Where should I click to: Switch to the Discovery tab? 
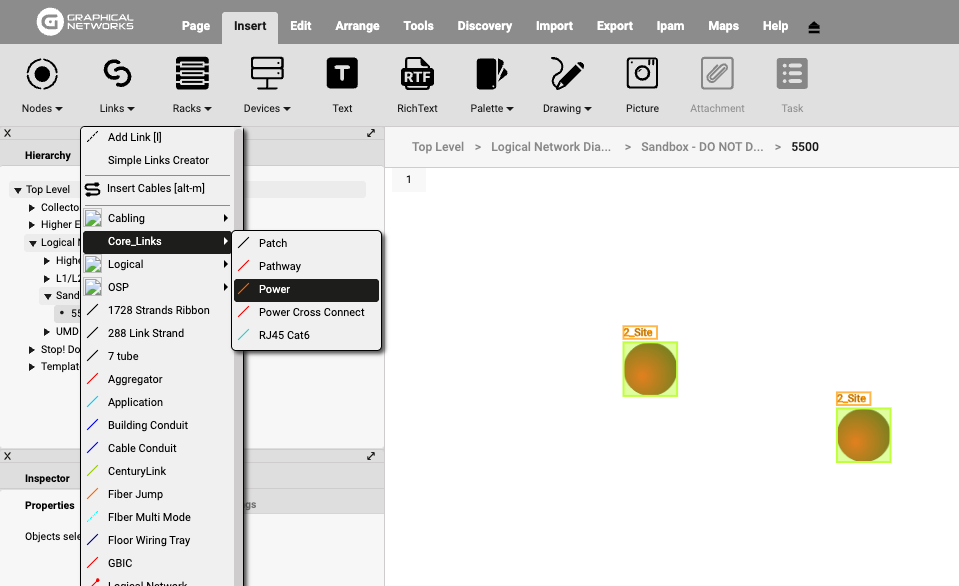pyautogui.click(x=484, y=26)
